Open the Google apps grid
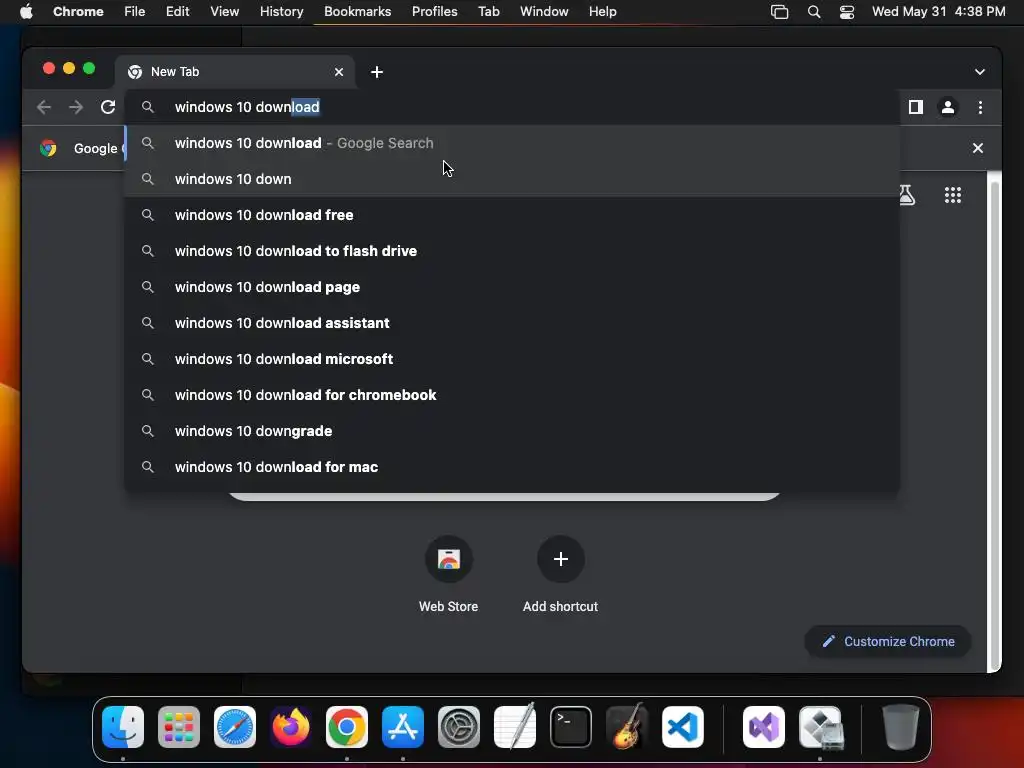This screenshot has width=1024, height=768. point(953,195)
